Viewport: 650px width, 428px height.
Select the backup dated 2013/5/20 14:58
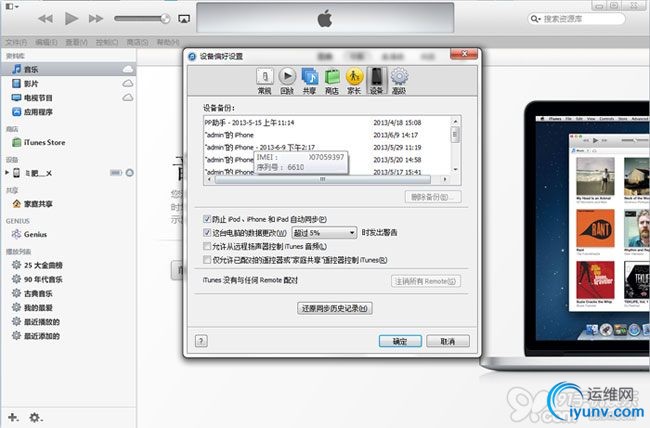point(327,160)
